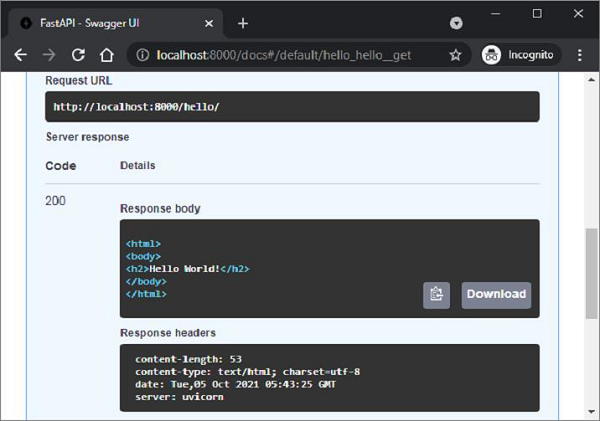Maximize the browser window
This screenshot has width=600, height=421.
[x=537, y=14]
